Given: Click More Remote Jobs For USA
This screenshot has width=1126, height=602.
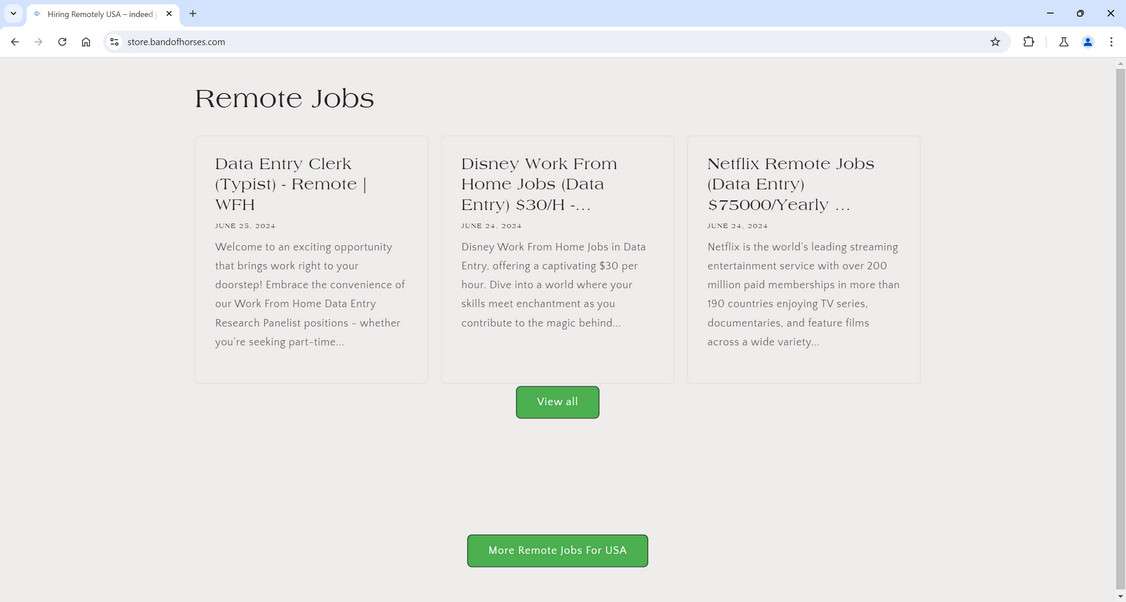Looking at the screenshot, I should pos(557,550).
